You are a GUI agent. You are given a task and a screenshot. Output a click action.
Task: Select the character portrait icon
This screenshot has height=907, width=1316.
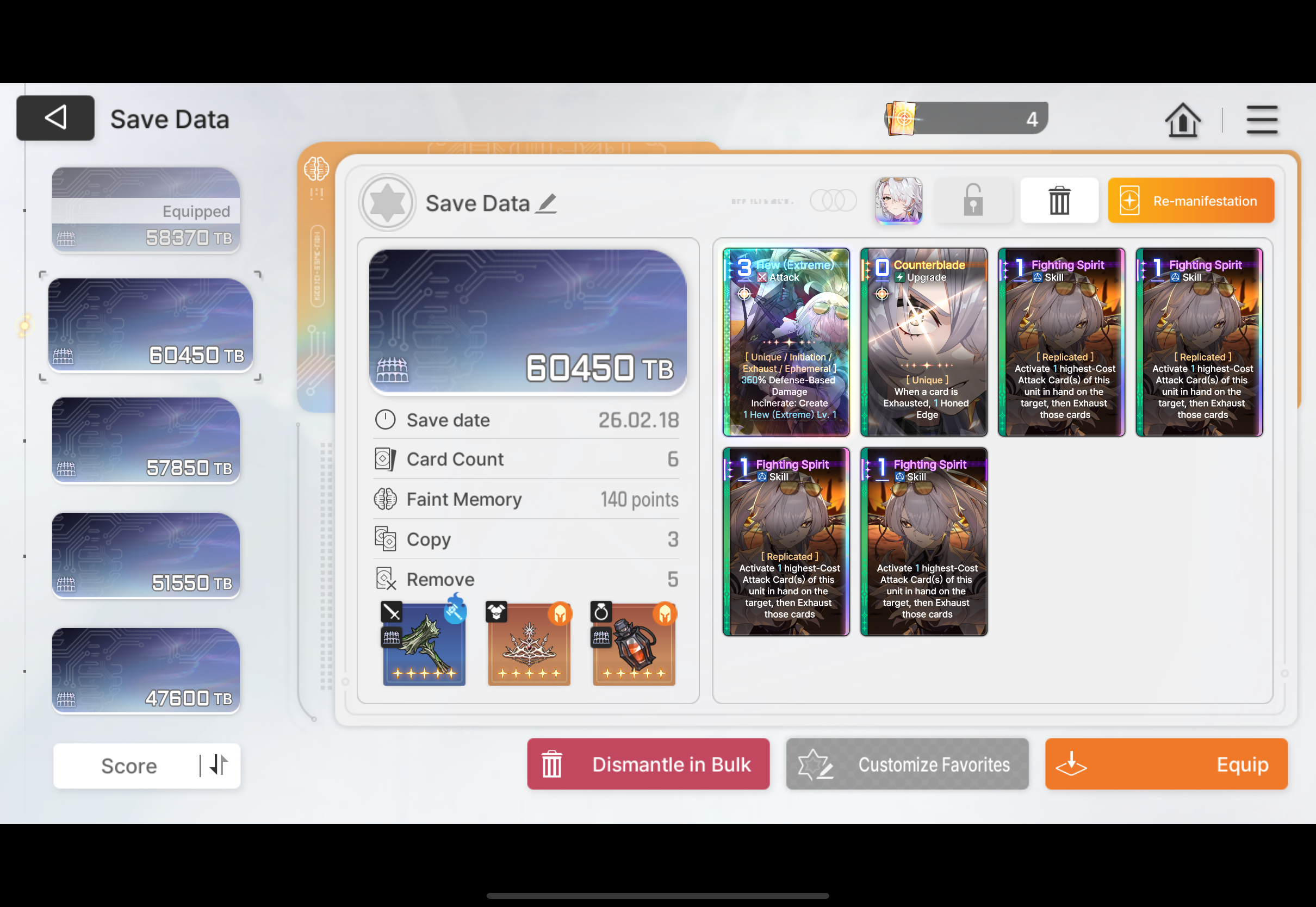[x=898, y=201]
